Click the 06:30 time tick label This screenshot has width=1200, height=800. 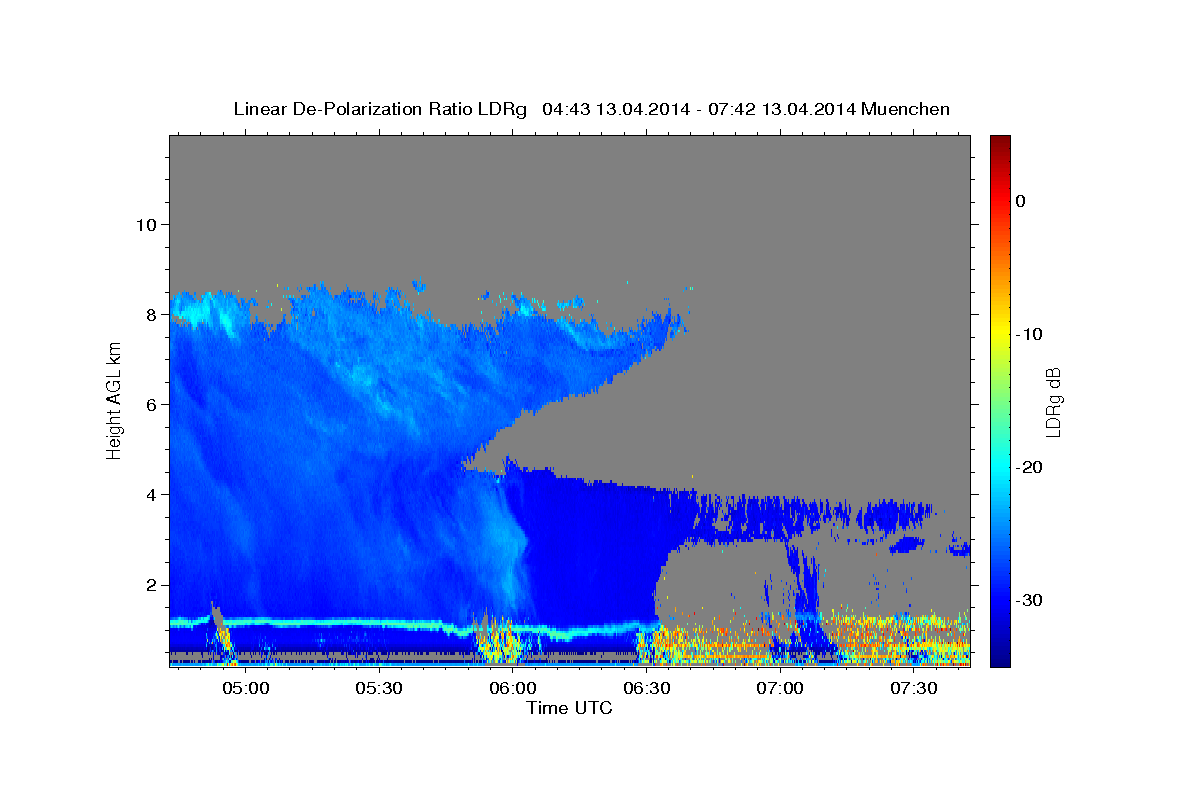click(646, 688)
